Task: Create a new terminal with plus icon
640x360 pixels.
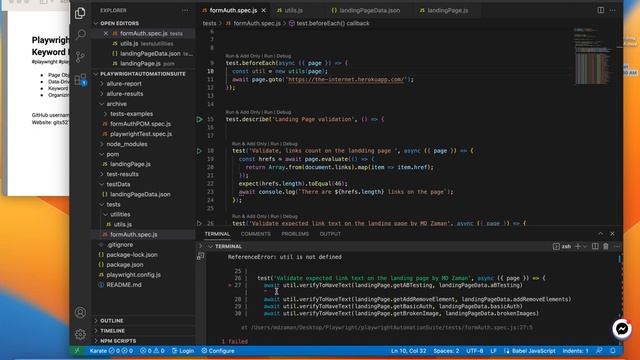Action: (578, 247)
